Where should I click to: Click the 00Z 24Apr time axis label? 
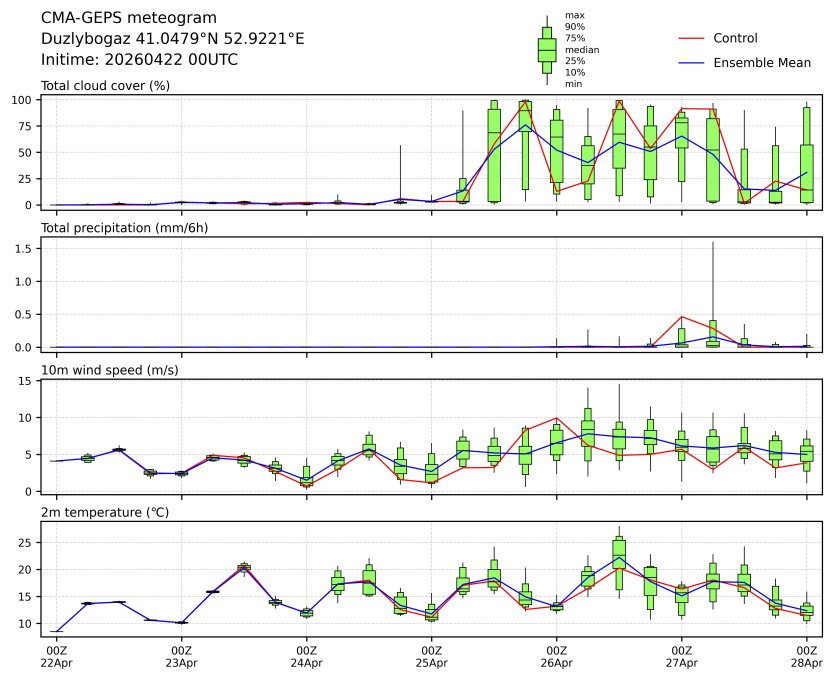point(306,657)
